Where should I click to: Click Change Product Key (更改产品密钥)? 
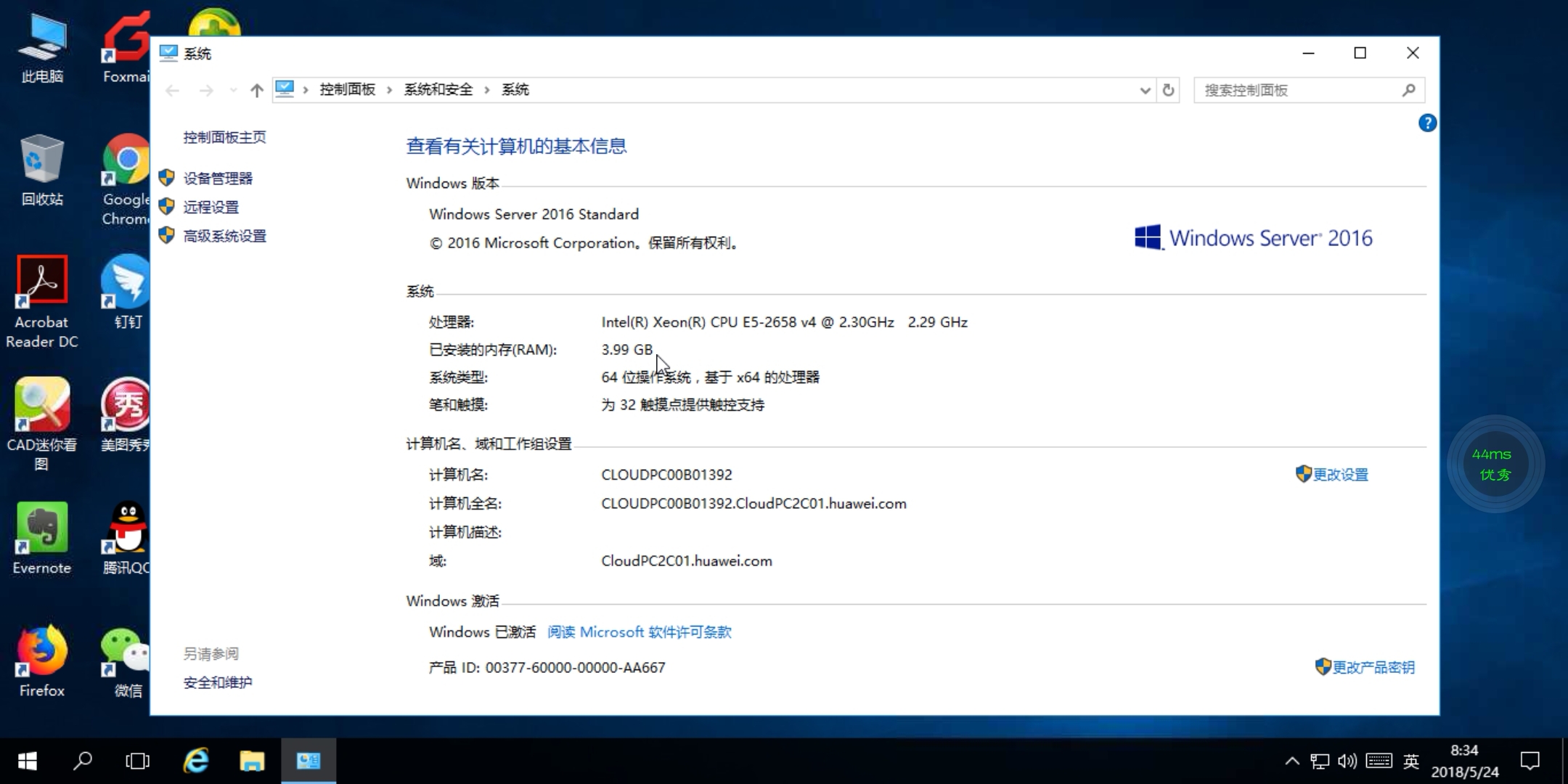[1373, 667]
